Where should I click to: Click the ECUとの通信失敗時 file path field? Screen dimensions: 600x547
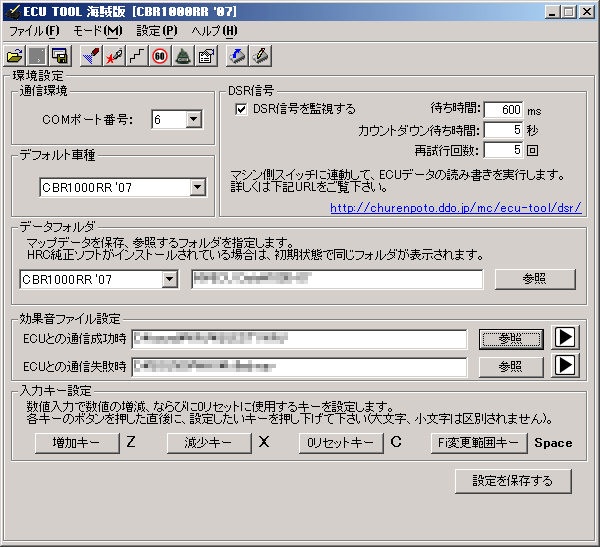coord(299,367)
